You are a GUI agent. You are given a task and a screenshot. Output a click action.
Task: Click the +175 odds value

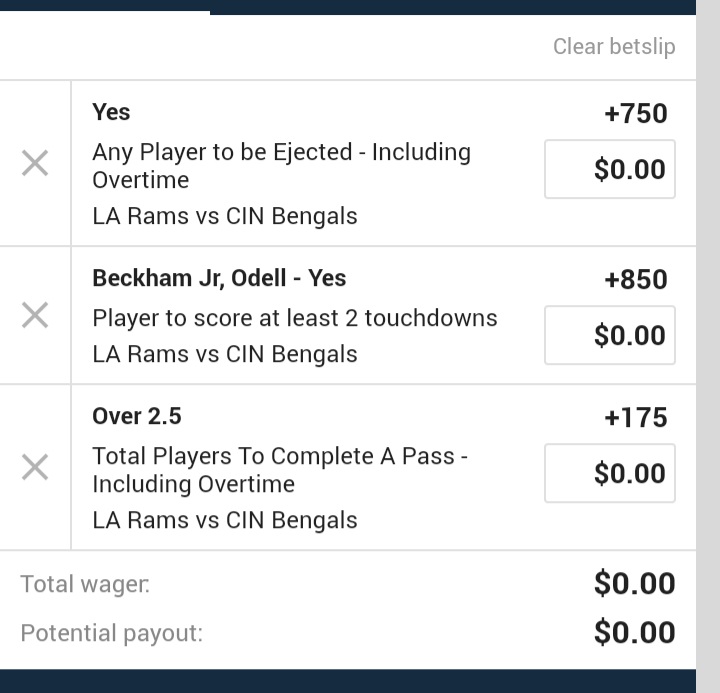pyautogui.click(x=635, y=418)
